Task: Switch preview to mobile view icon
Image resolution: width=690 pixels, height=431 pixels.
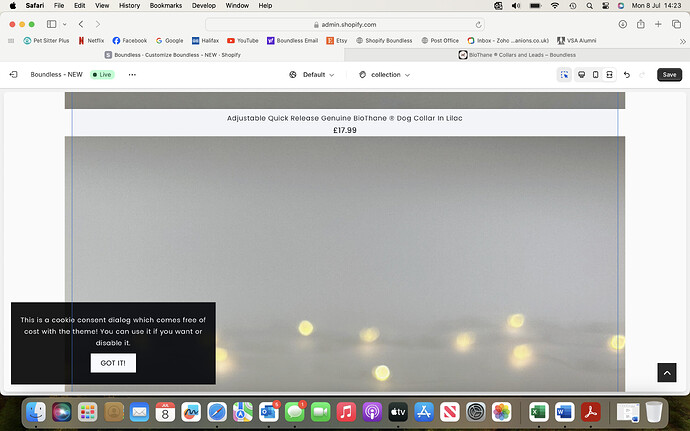Action: [595, 75]
